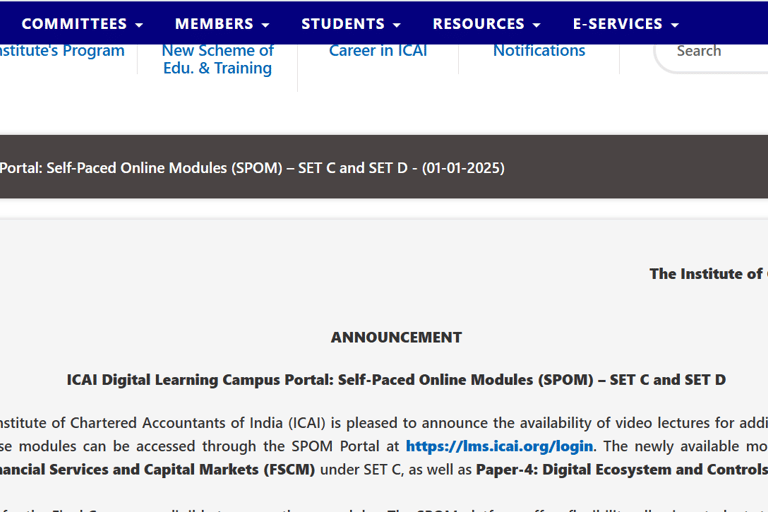Expand the E-SERVICES dropdown caret
The width and height of the screenshot is (768, 512).
click(675, 25)
